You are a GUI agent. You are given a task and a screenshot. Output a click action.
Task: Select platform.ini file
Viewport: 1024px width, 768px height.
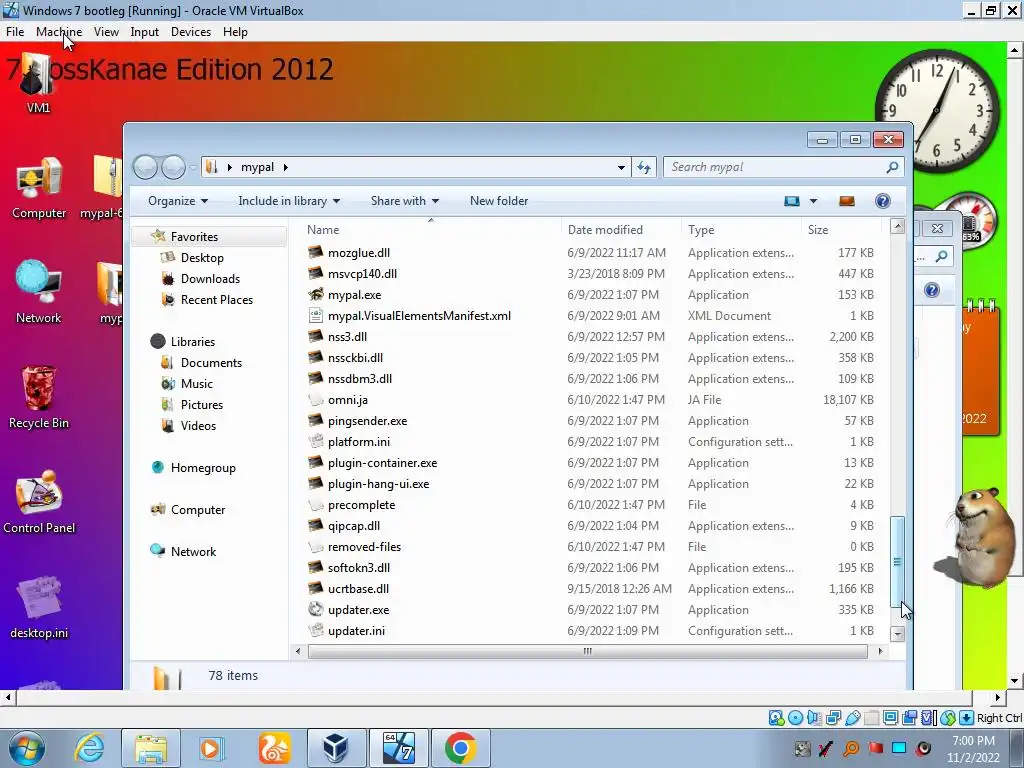[x=359, y=441]
